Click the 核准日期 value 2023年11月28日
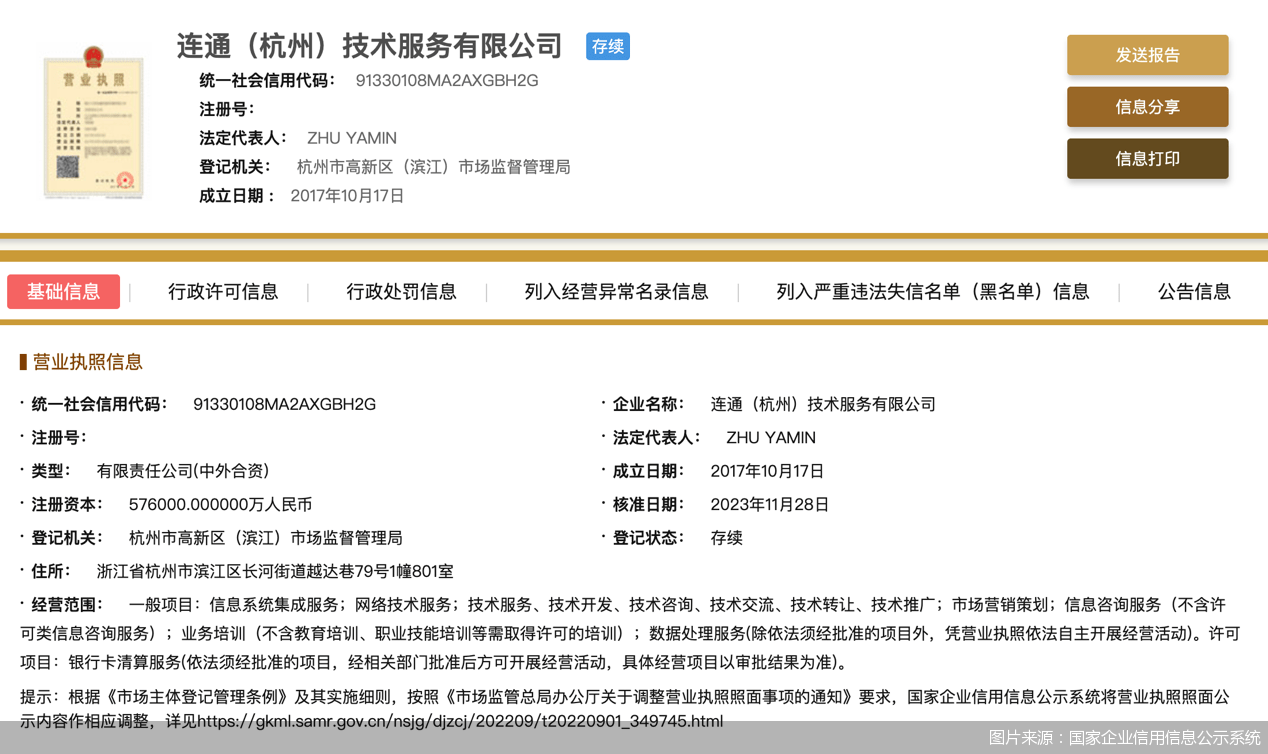Screen dimensions: 1268x754 tap(770, 505)
